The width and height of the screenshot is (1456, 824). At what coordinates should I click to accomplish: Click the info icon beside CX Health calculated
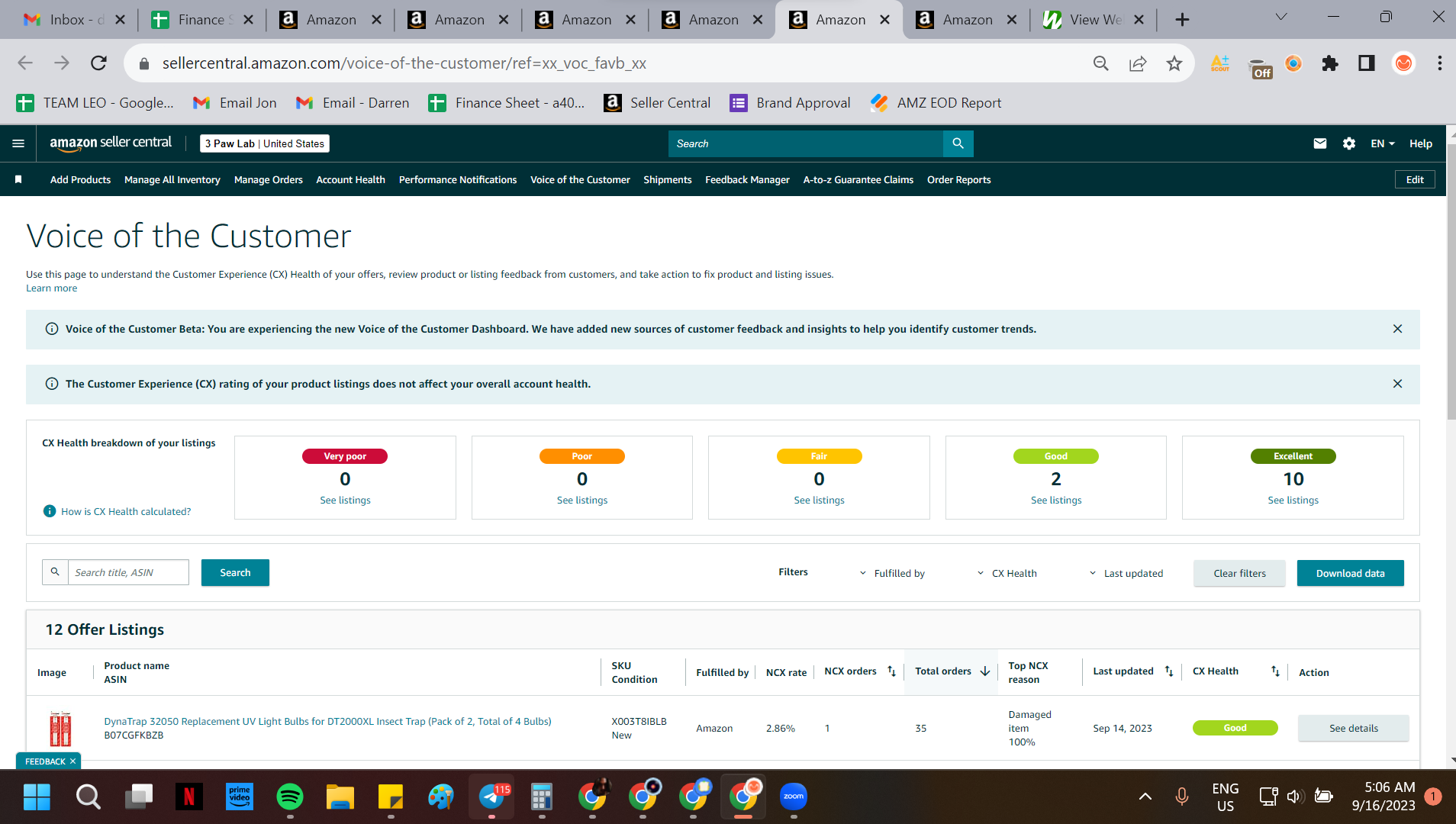[50, 511]
